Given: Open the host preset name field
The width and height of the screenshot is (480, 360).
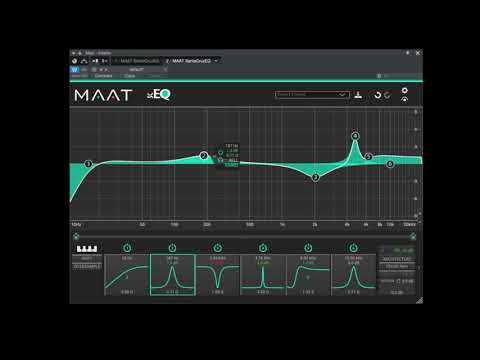Looking at the screenshot, I should (138, 70).
